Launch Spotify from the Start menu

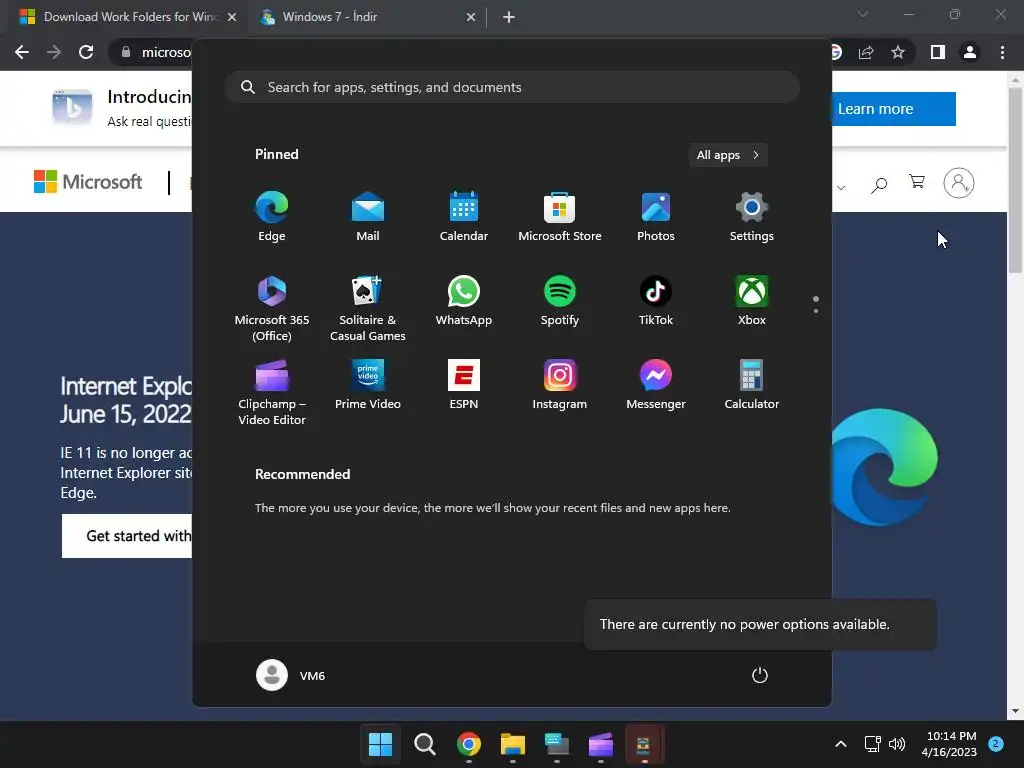point(560,301)
